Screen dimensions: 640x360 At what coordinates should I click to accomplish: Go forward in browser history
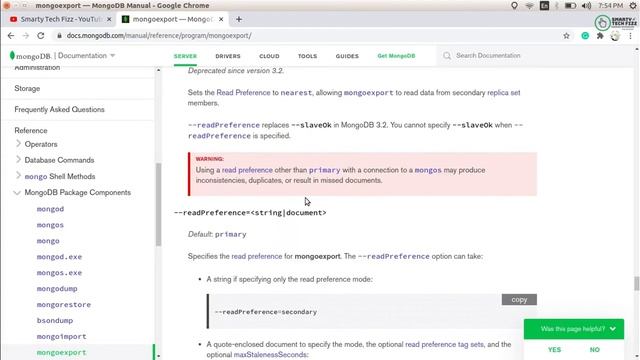point(26,36)
